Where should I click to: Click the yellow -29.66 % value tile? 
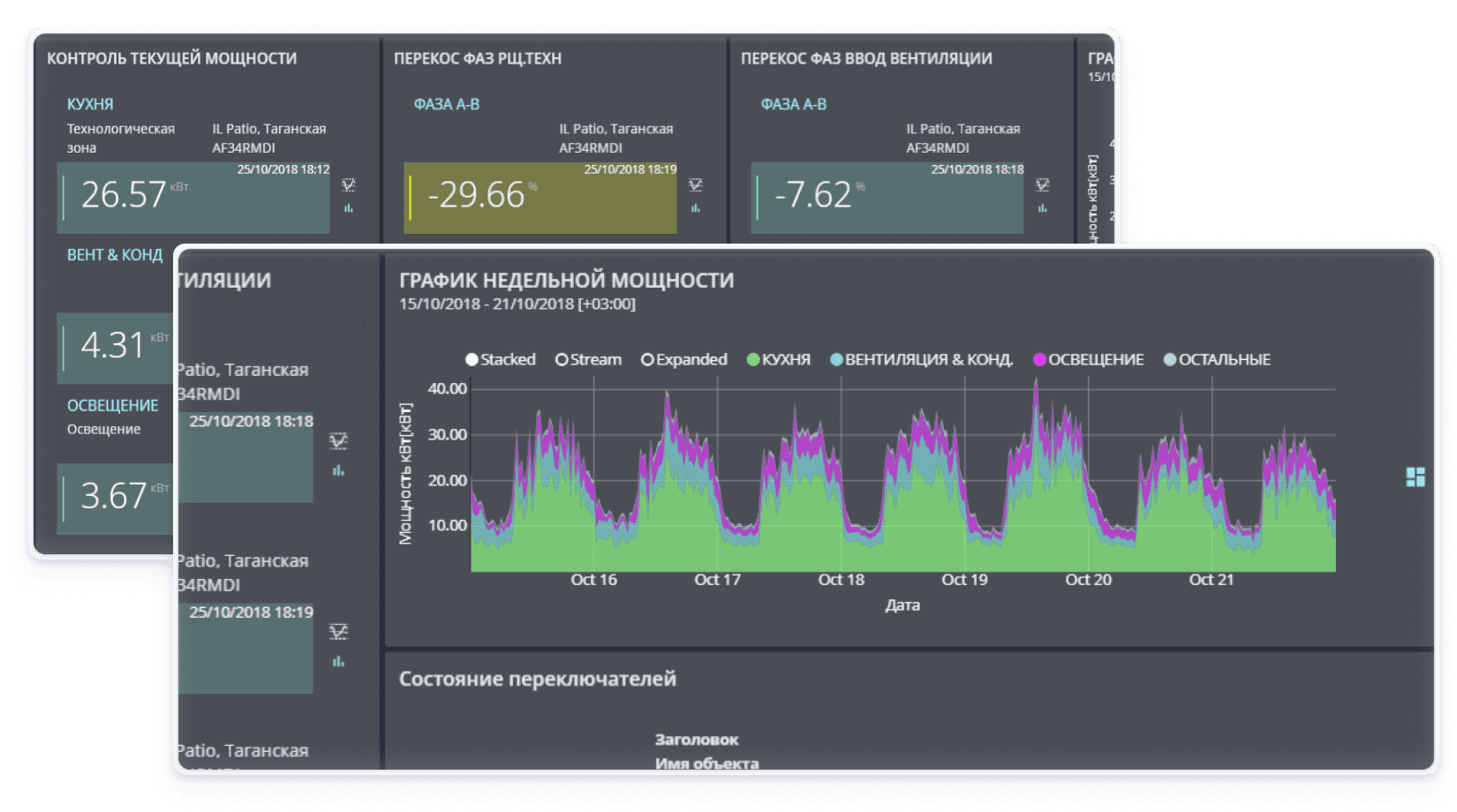(x=540, y=198)
